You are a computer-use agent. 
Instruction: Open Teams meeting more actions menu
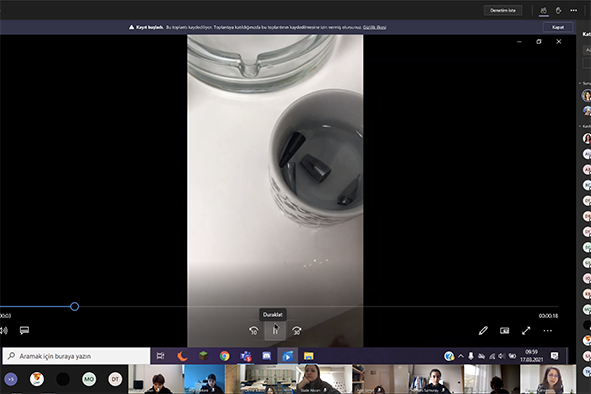click(573, 11)
